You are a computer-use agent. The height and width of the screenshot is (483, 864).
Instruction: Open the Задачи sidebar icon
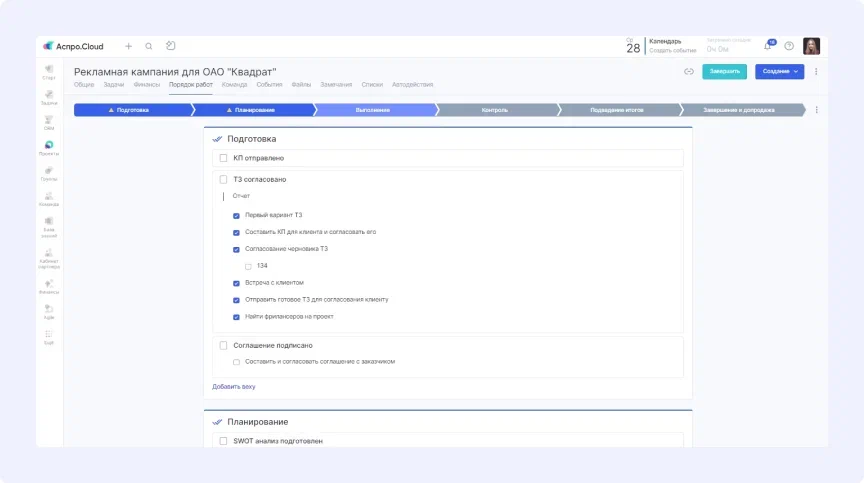(x=49, y=97)
